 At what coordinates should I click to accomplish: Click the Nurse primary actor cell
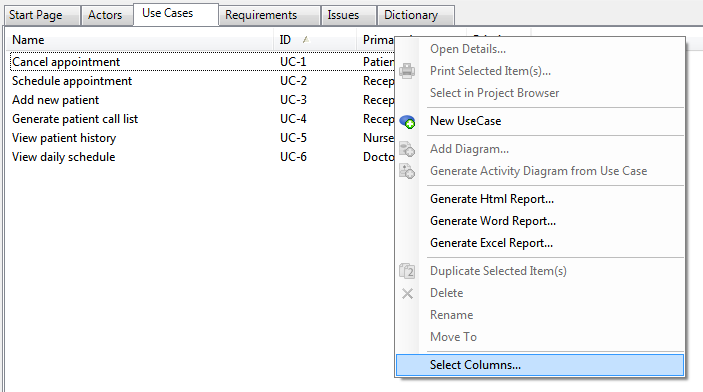coord(378,138)
